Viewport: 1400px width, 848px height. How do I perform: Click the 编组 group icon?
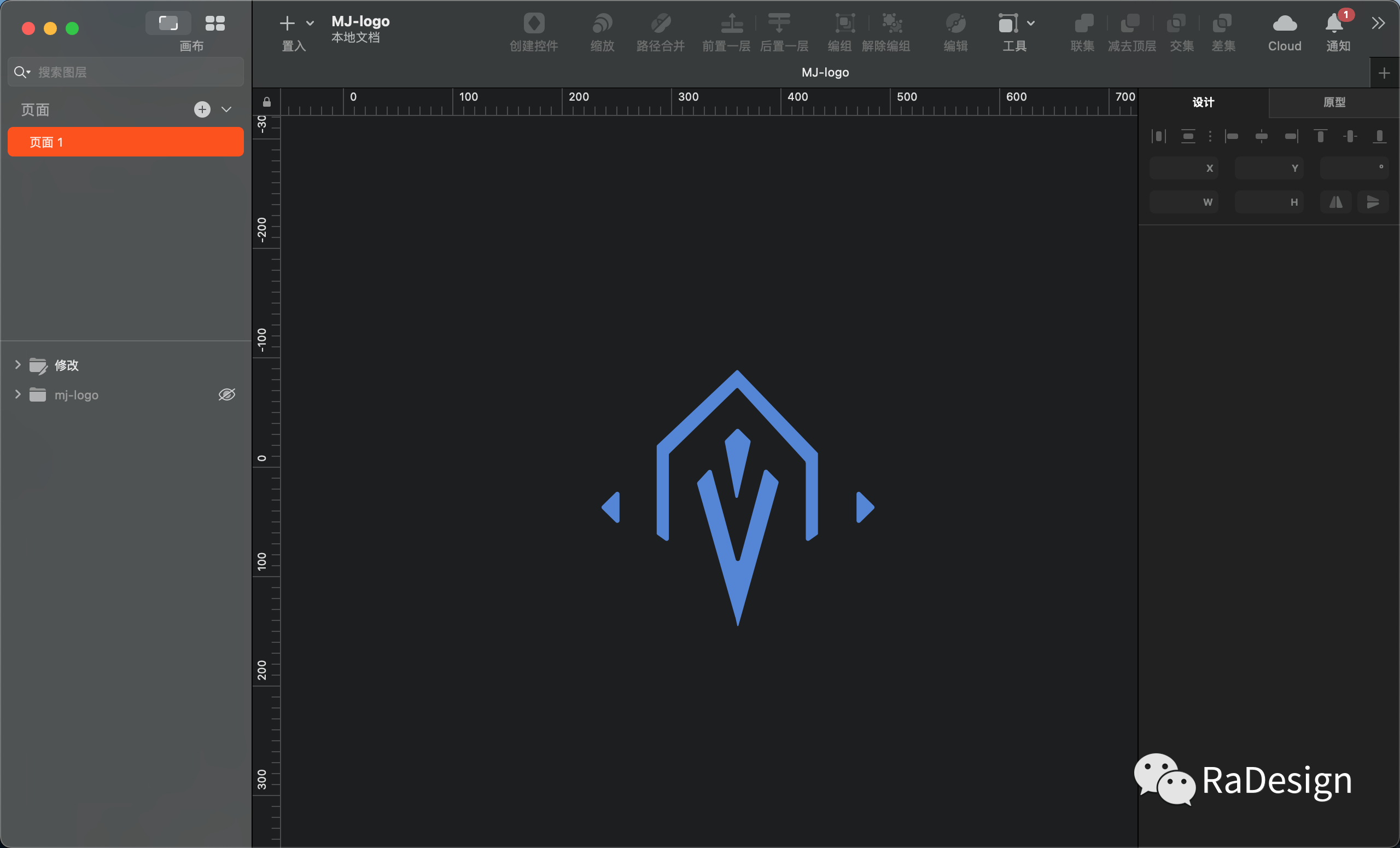point(844,24)
